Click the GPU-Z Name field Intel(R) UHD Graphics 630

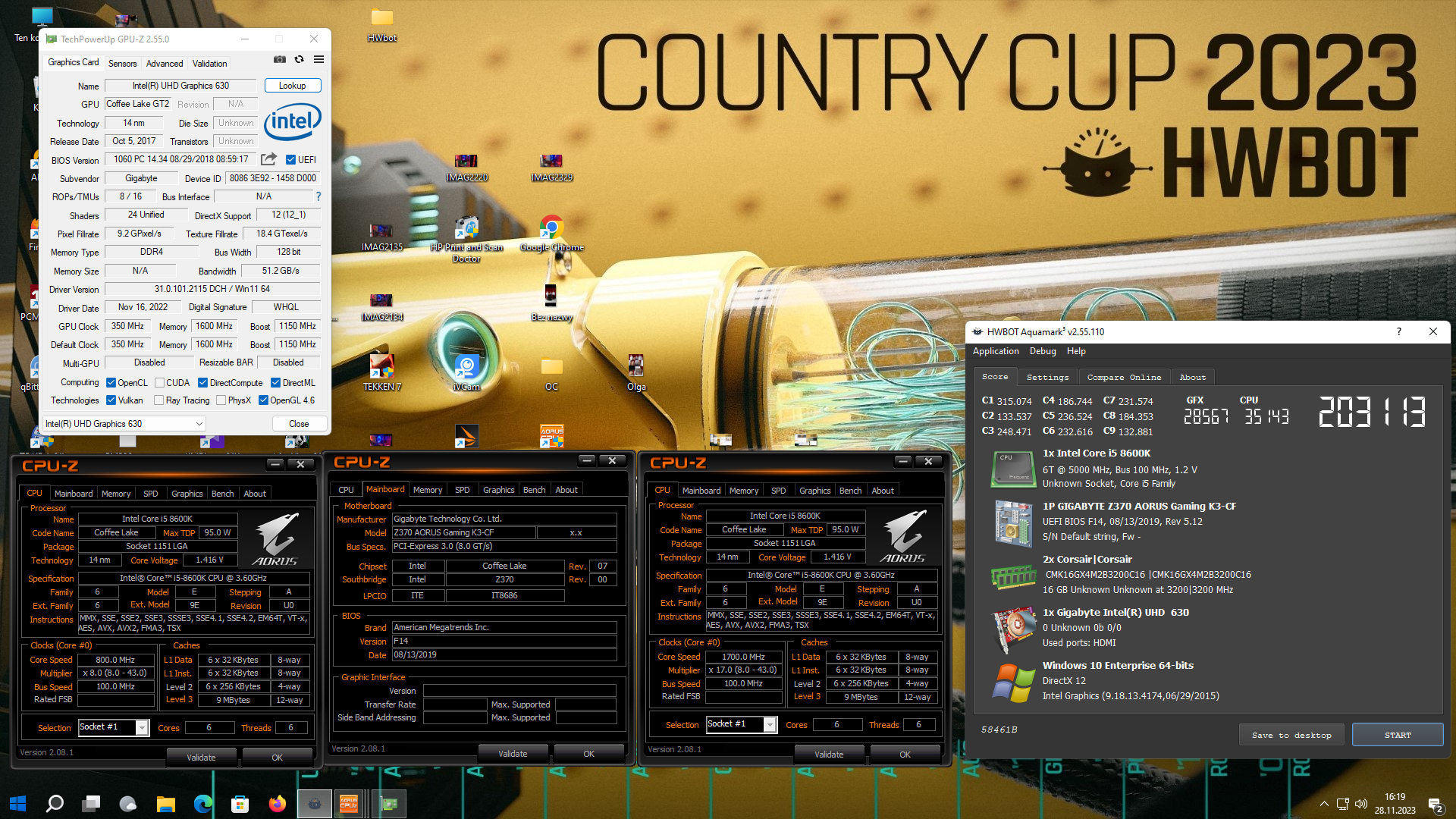(180, 86)
